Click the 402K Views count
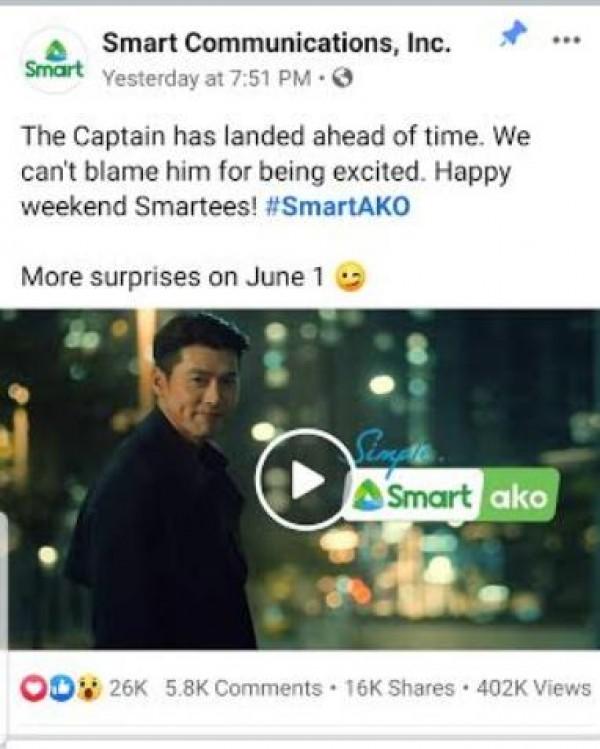The image size is (600, 749). tap(534, 688)
